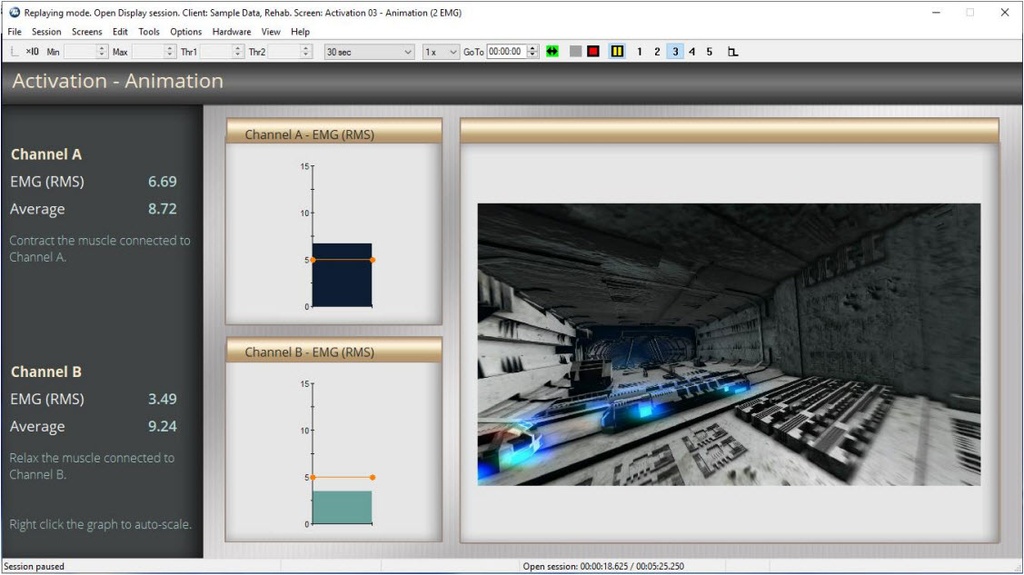
Task: Click Channel B Average value 9.24
Action: tap(162, 427)
